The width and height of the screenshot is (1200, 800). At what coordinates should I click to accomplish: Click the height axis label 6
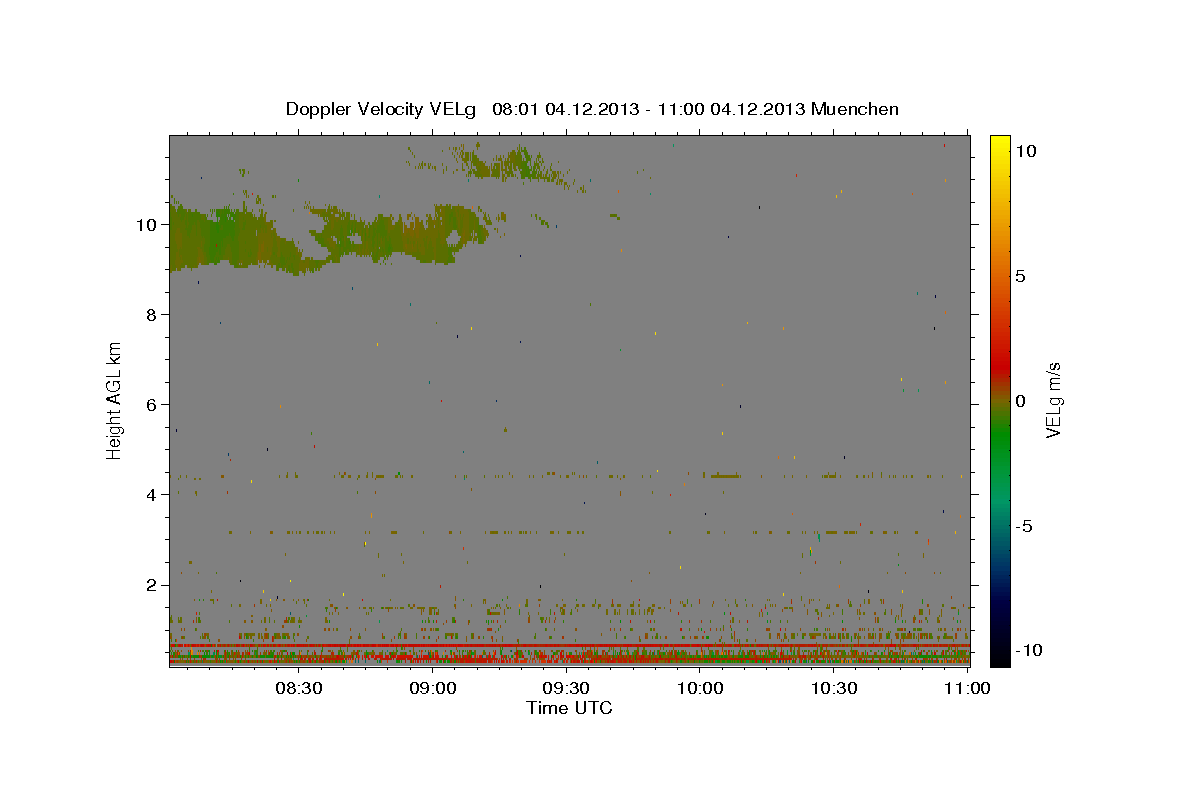click(x=151, y=404)
